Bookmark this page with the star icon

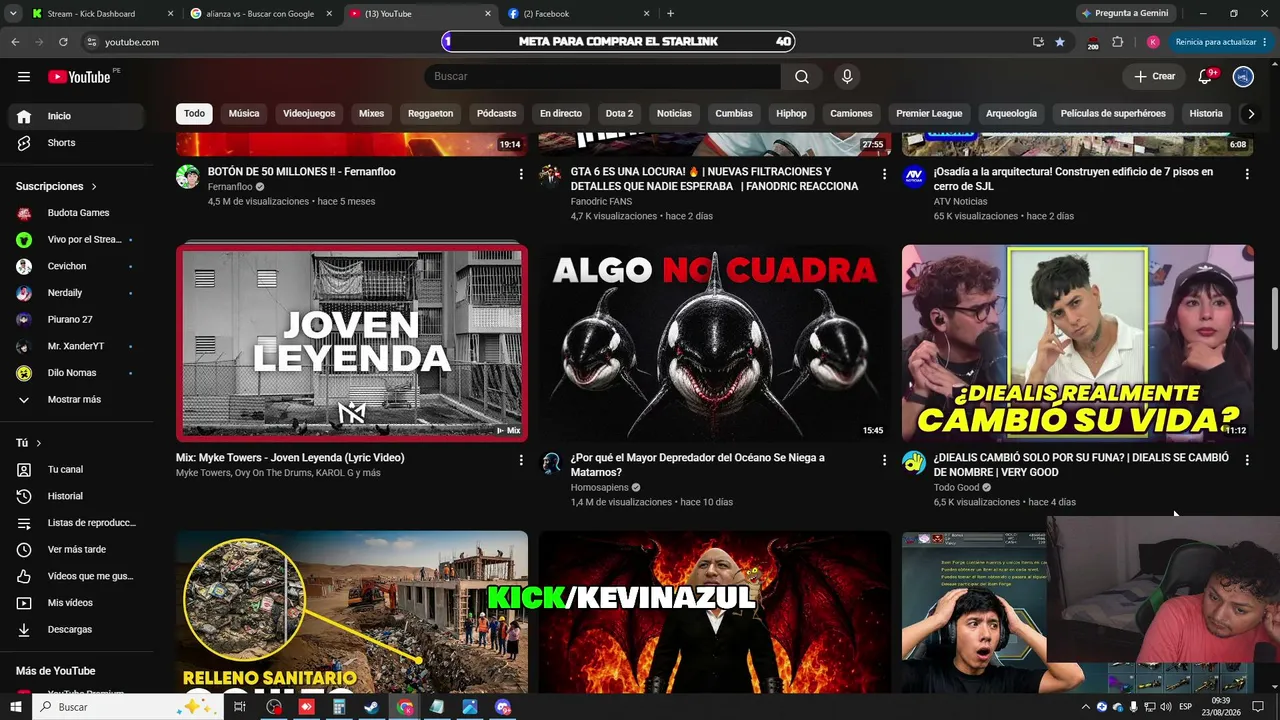click(1060, 42)
